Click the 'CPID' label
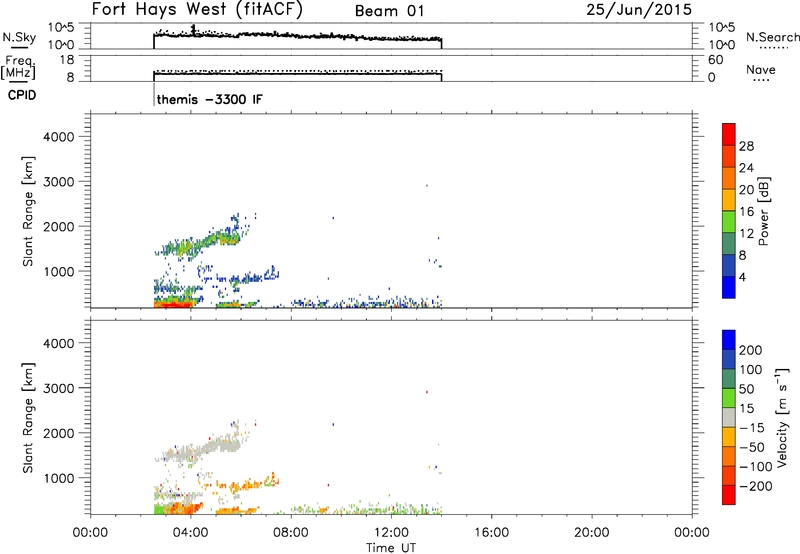This screenshot has width=800, height=554. [22, 95]
